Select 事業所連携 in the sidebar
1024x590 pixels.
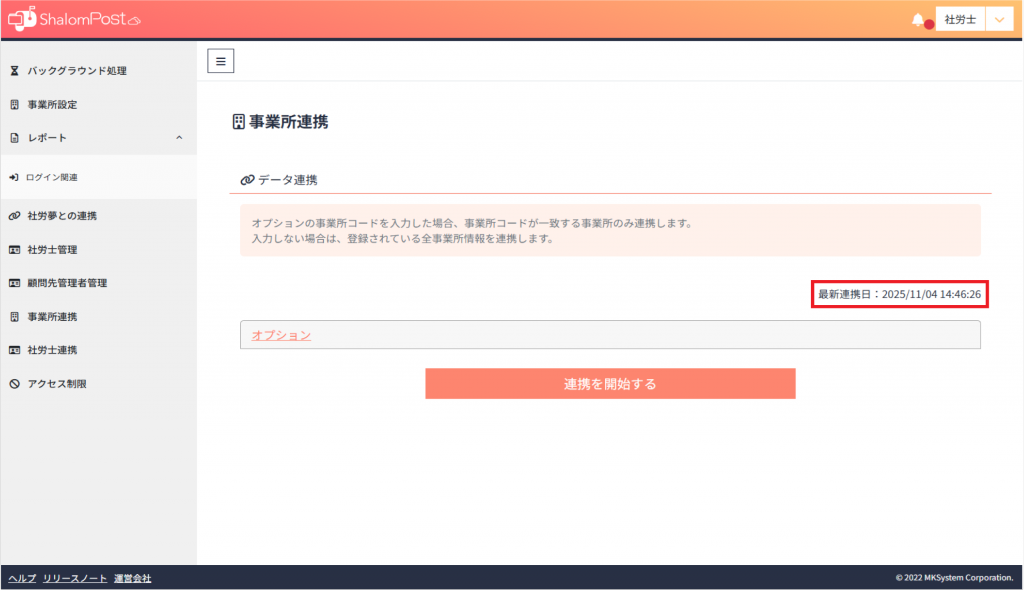pos(52,317)
